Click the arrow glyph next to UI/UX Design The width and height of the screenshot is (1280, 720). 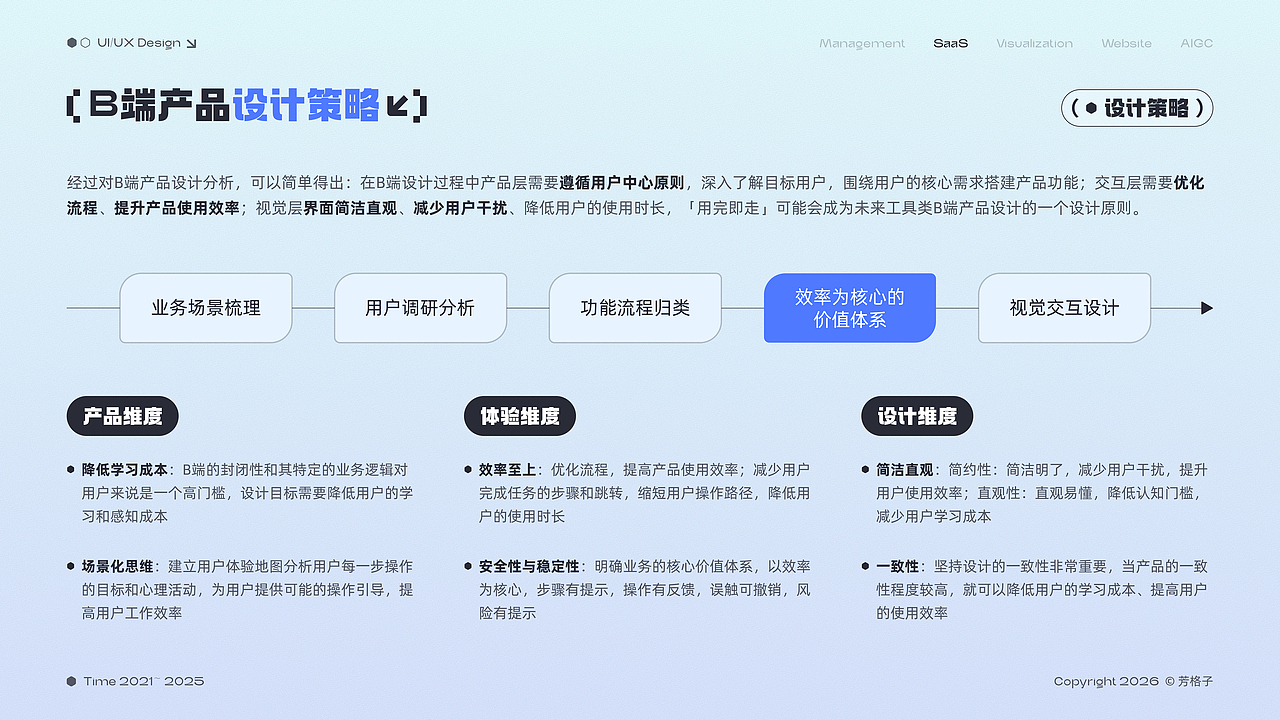click(192, 43)
